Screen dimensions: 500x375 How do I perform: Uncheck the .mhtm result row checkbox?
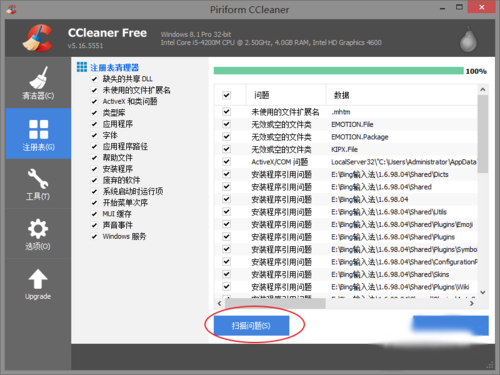226,111
